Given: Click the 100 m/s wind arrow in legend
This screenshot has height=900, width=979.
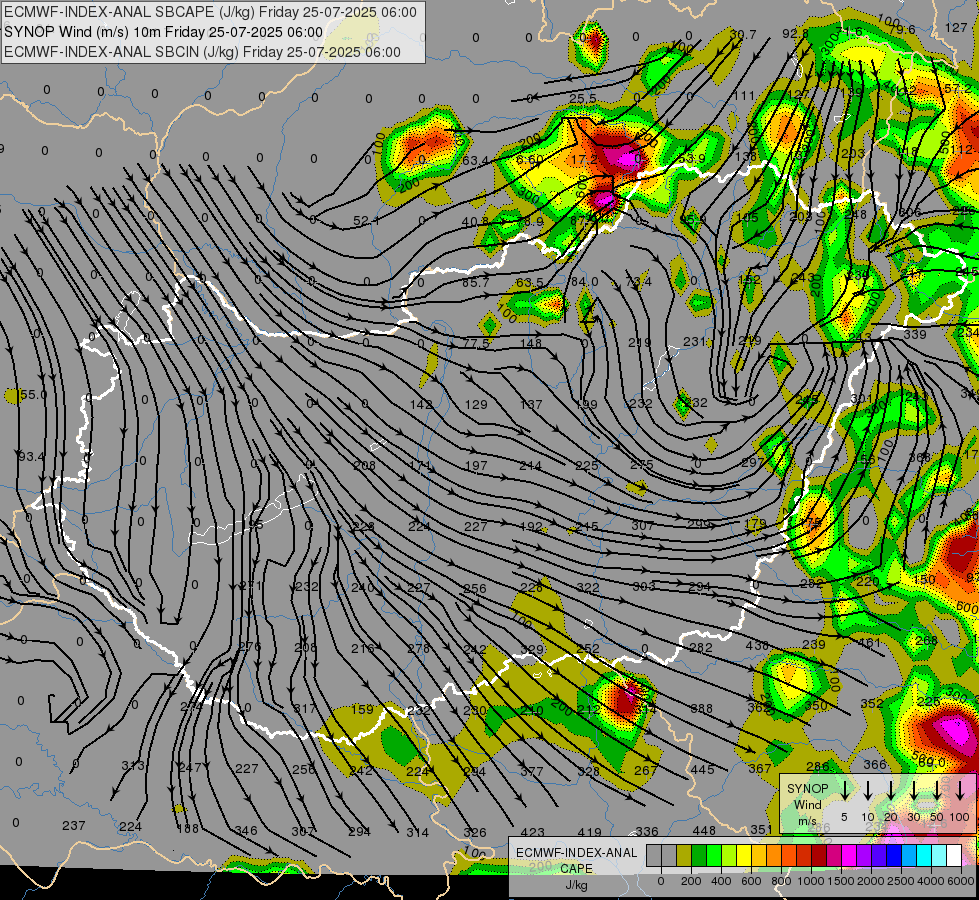Looking at the screenshot, I should pos(960,790).
